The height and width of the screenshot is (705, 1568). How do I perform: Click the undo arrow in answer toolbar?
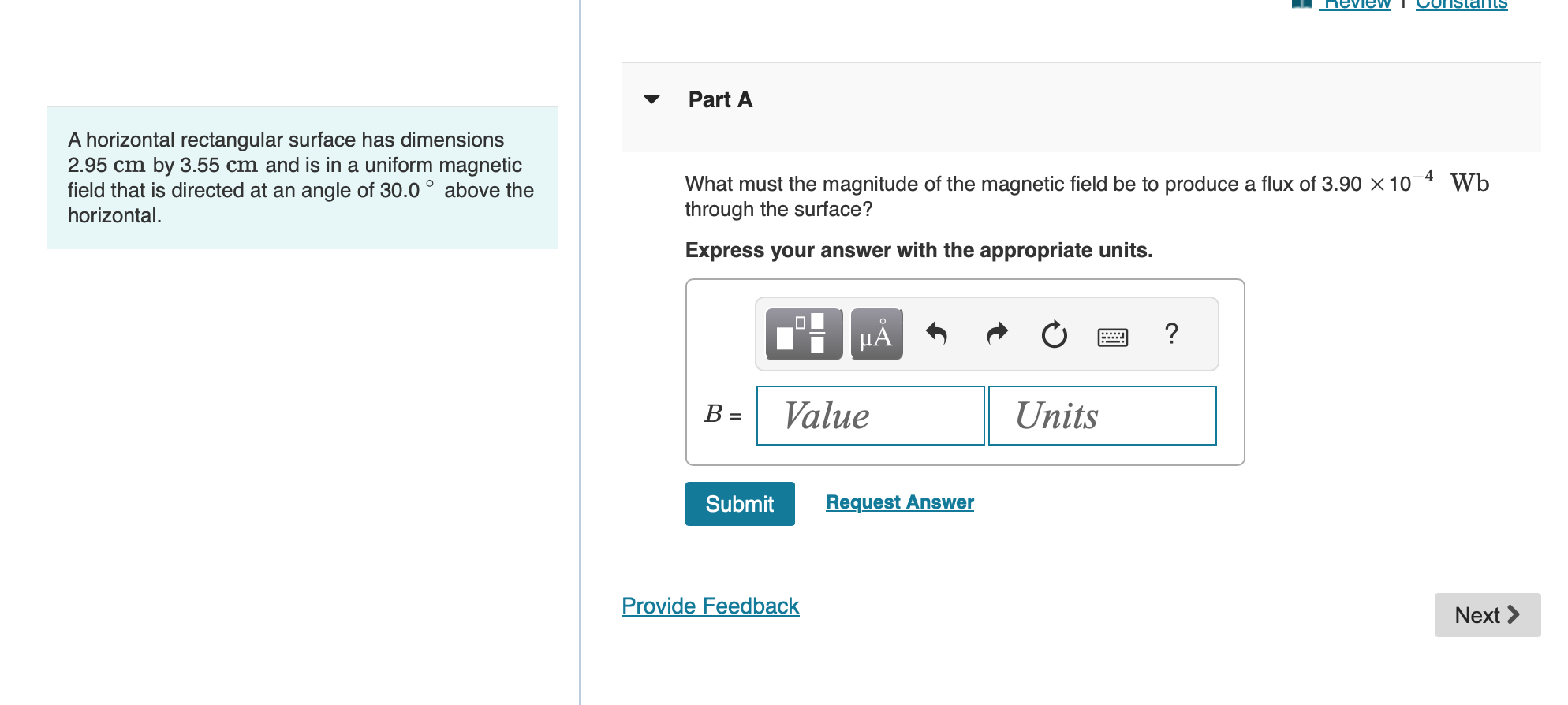[936, 334]
